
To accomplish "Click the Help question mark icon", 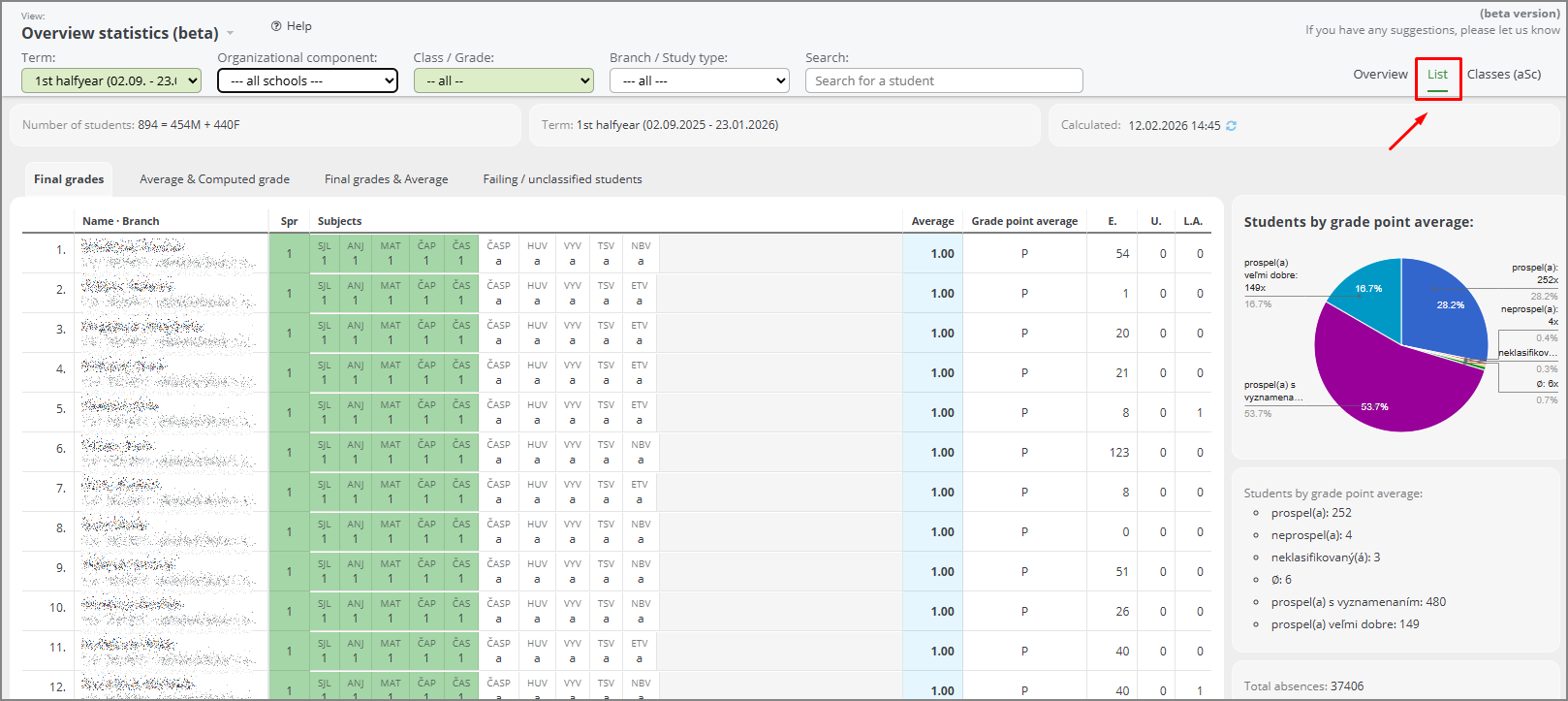I will pos(276,26).
